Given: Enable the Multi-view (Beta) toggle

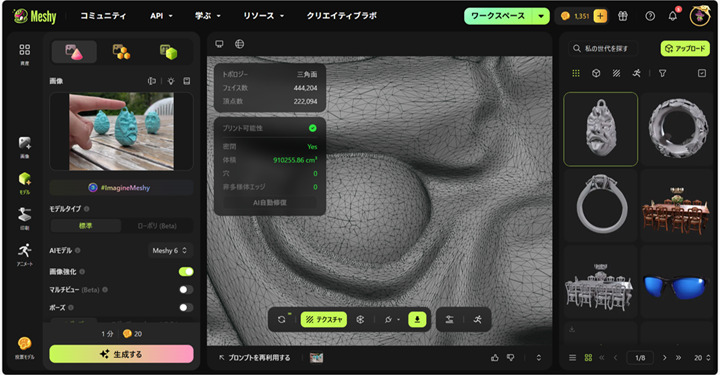Looking at the screenshot, I should click(x=186, y=290).
